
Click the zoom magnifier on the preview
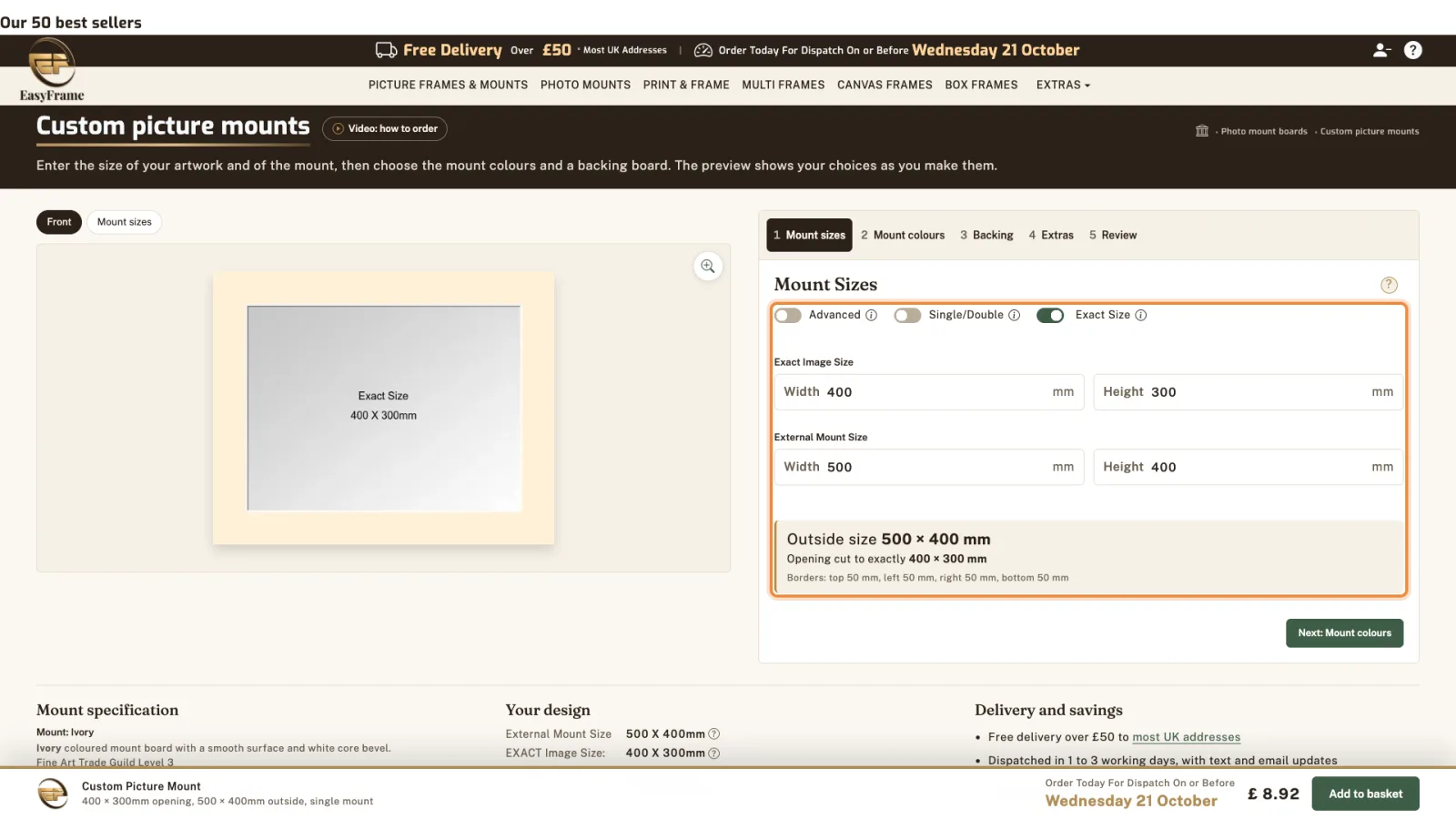[x=708, y=267]
